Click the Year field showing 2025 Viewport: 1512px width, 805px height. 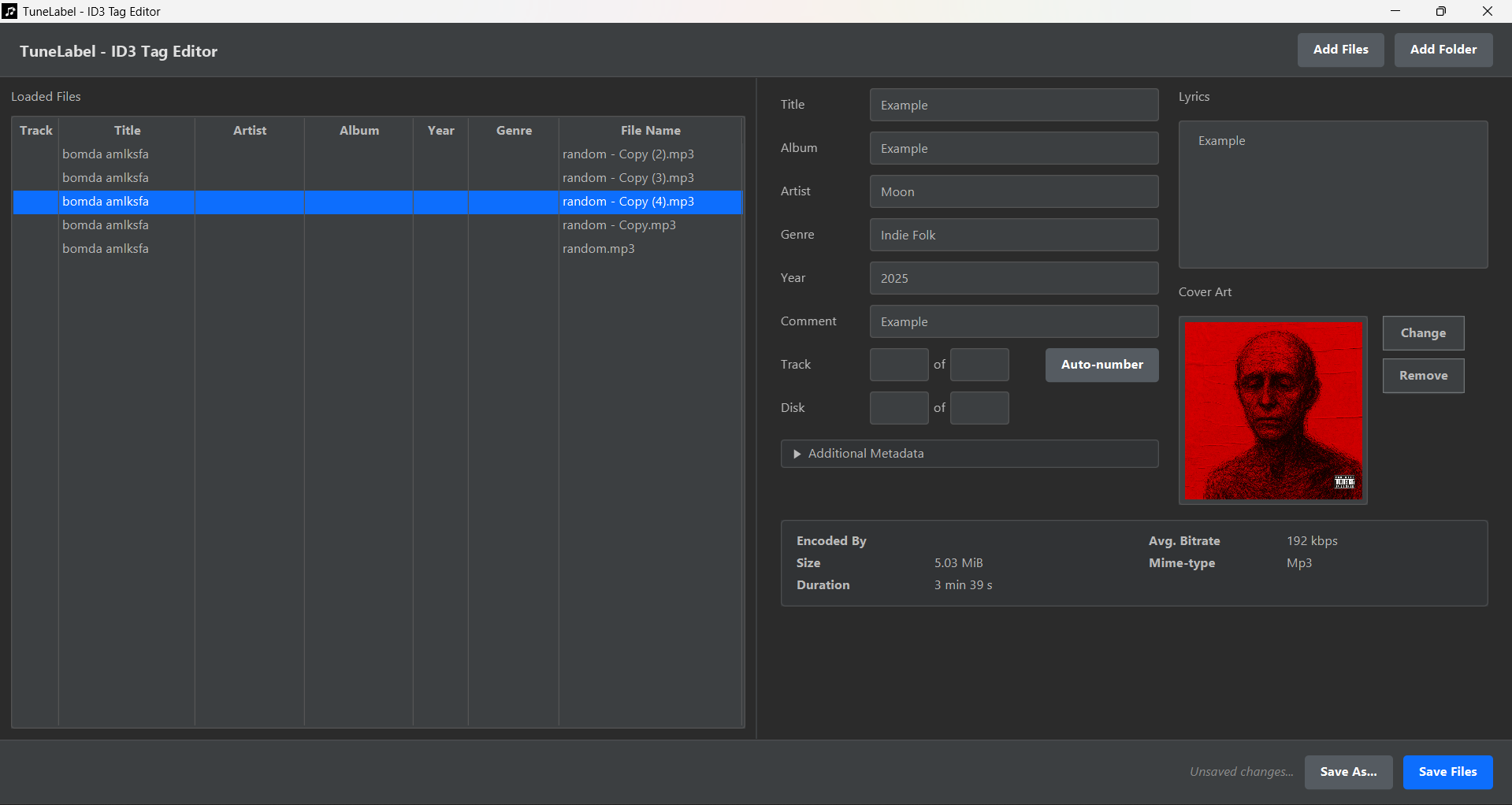[x=1013, y=279]
